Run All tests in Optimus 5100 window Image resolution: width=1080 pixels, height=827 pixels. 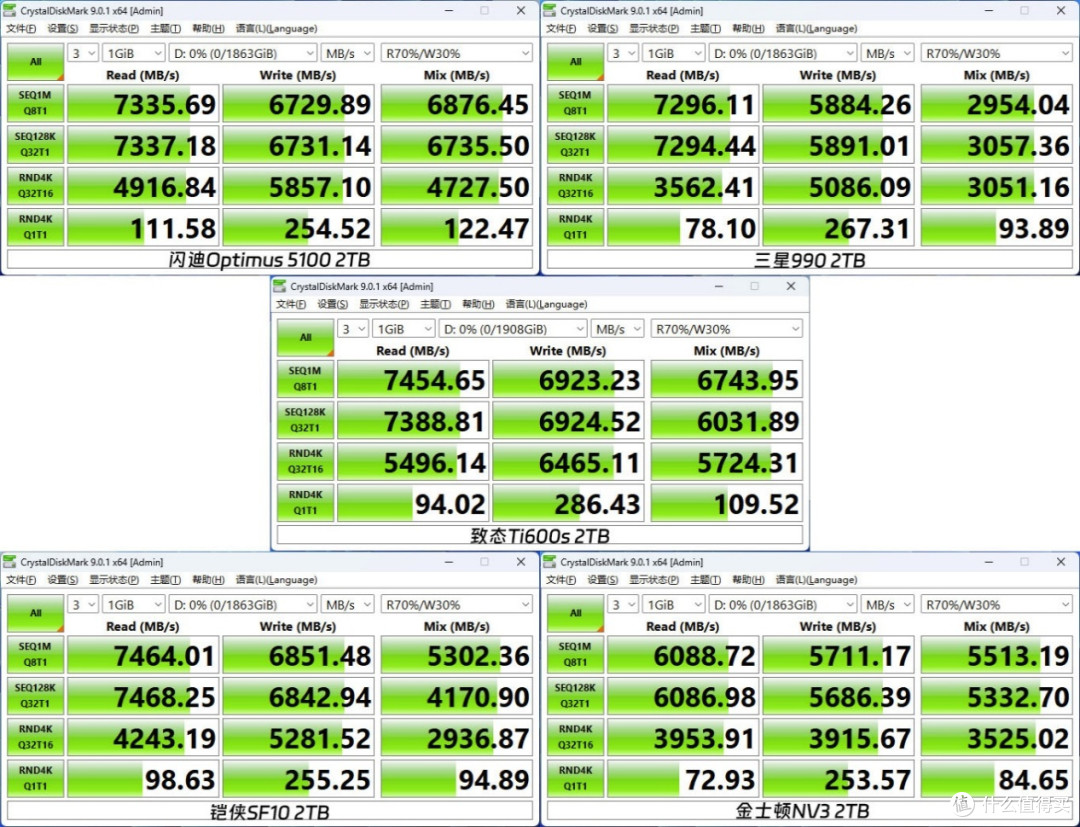click(36, 62)
